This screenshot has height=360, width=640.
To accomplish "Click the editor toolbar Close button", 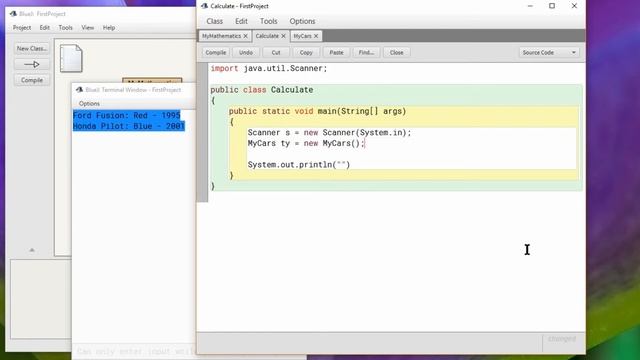I will [396, 52].
